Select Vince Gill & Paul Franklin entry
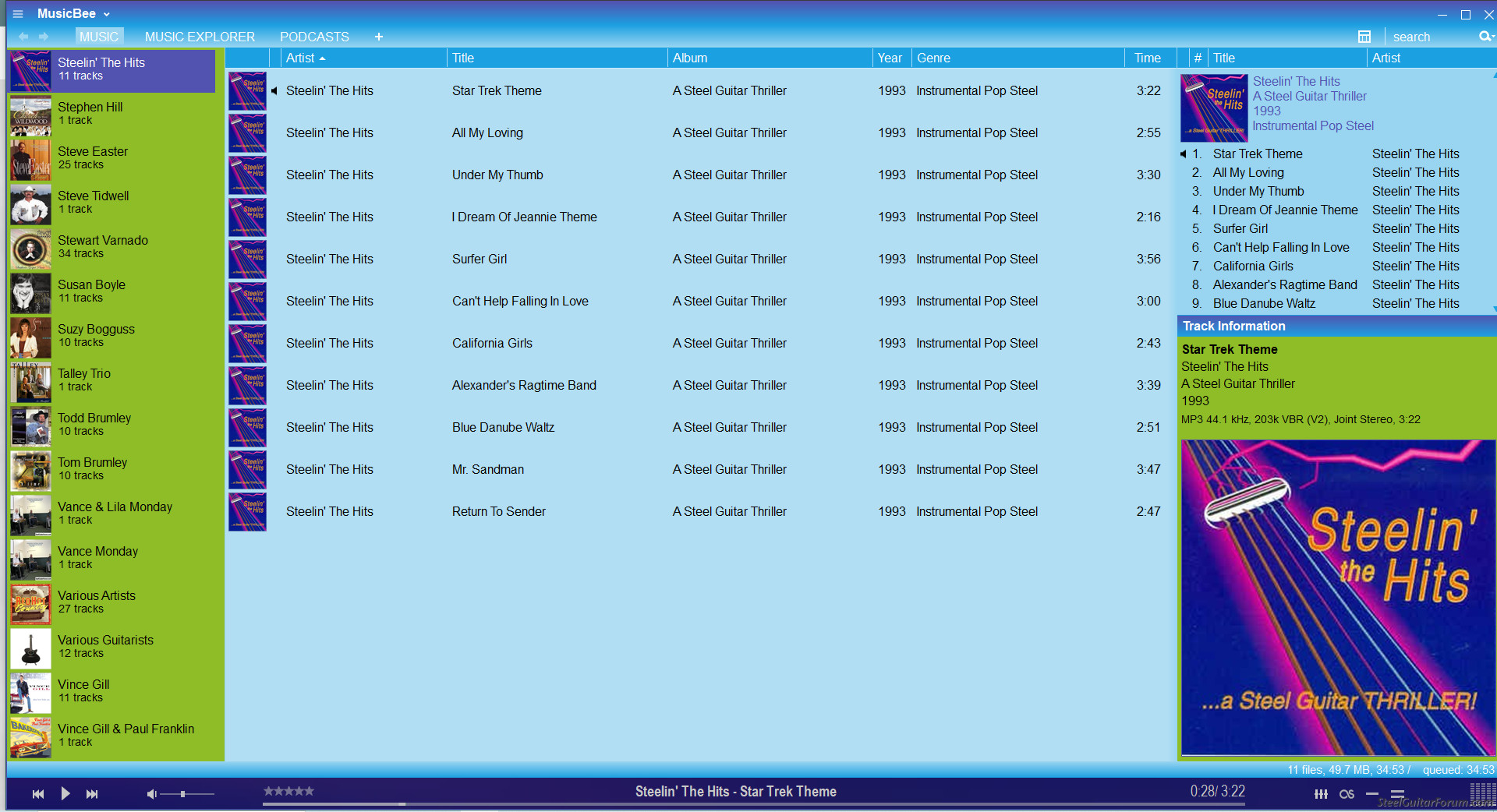Image resolution: width=1497 pixels, height=812 pixels. (x=113, y=737)
